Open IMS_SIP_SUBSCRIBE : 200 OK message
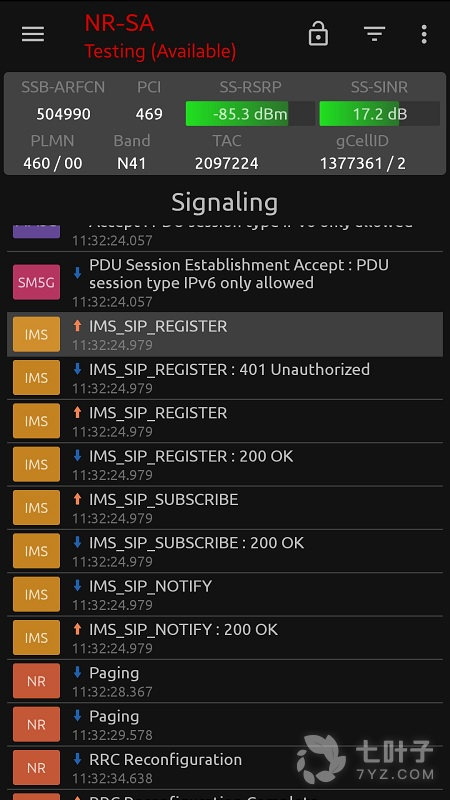The height and width of the screenshot is (800, 450). coord(225,551)
